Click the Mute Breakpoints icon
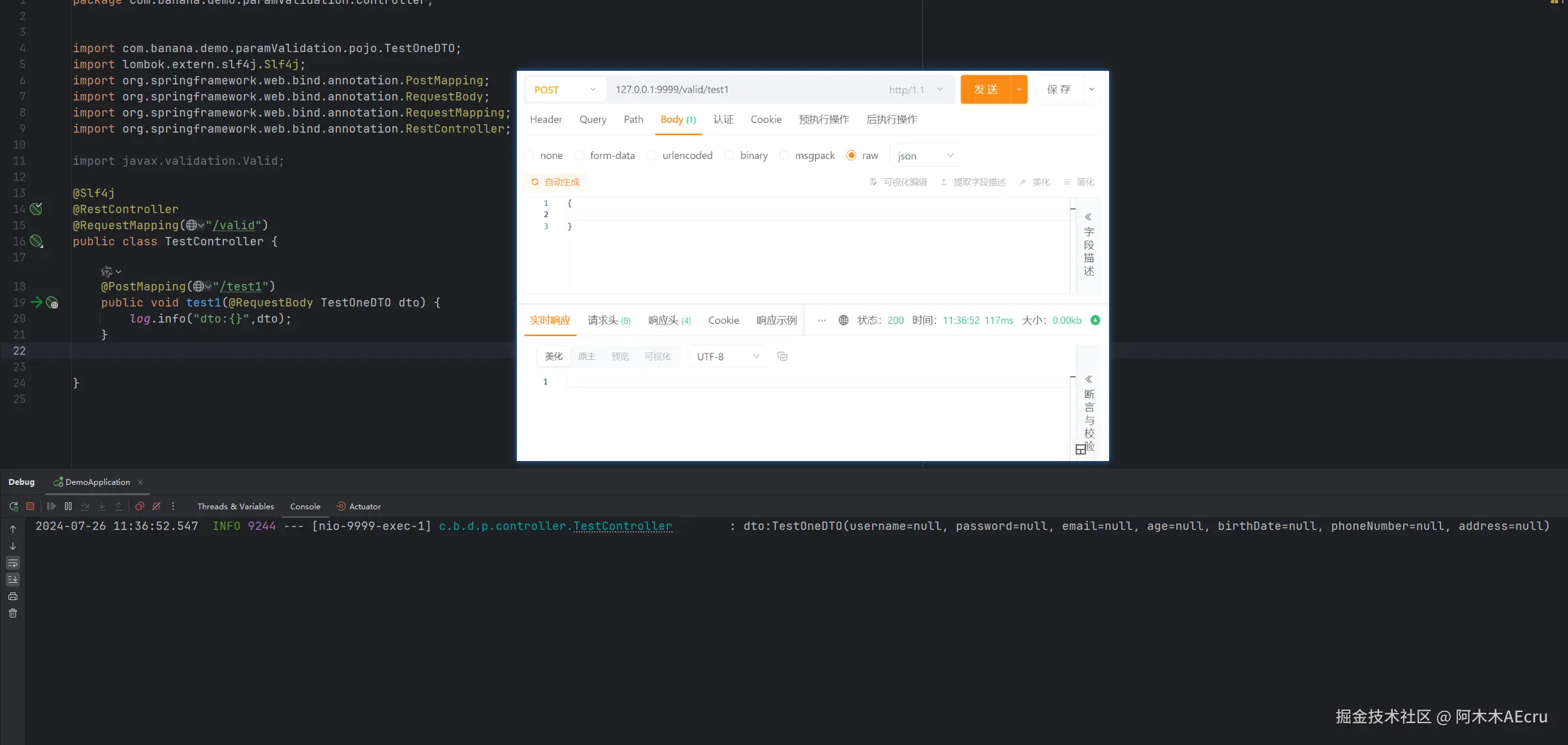Screen dimensions: 1568x745 156,507
